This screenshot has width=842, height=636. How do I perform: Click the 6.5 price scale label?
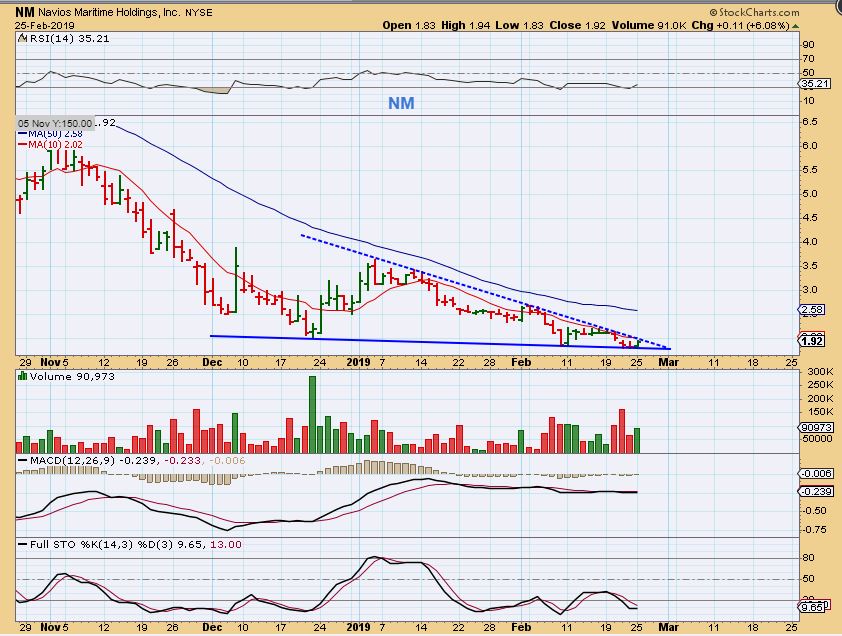tap(810, 122)
